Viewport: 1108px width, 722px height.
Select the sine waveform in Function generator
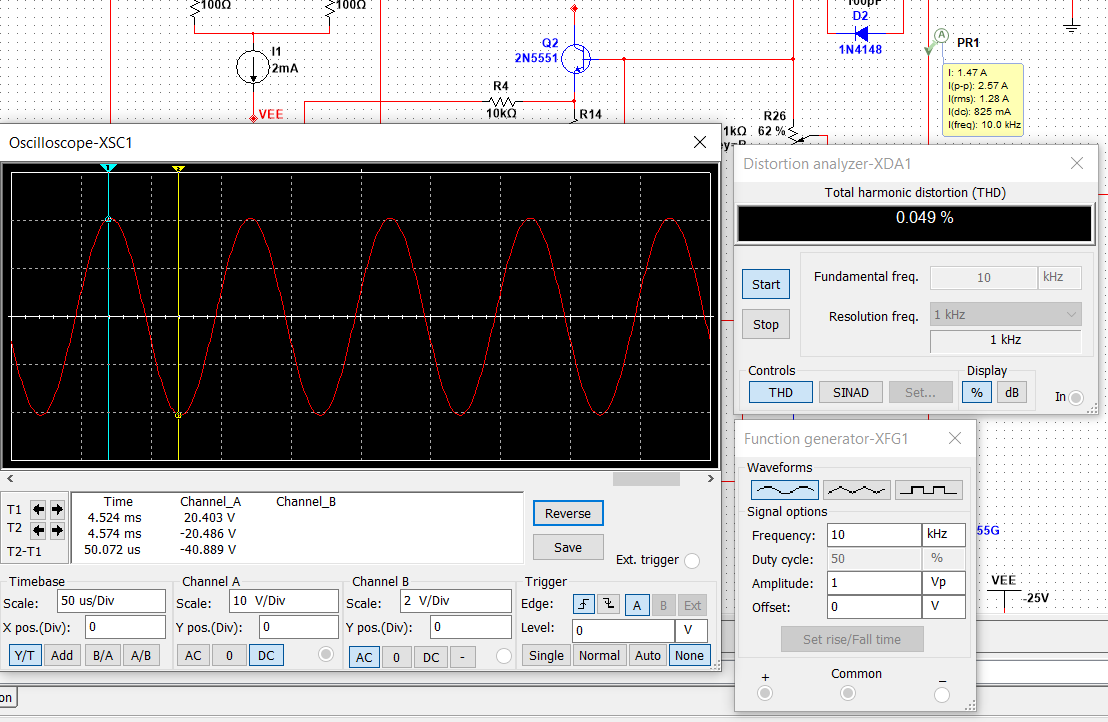(x=784, y=490)
